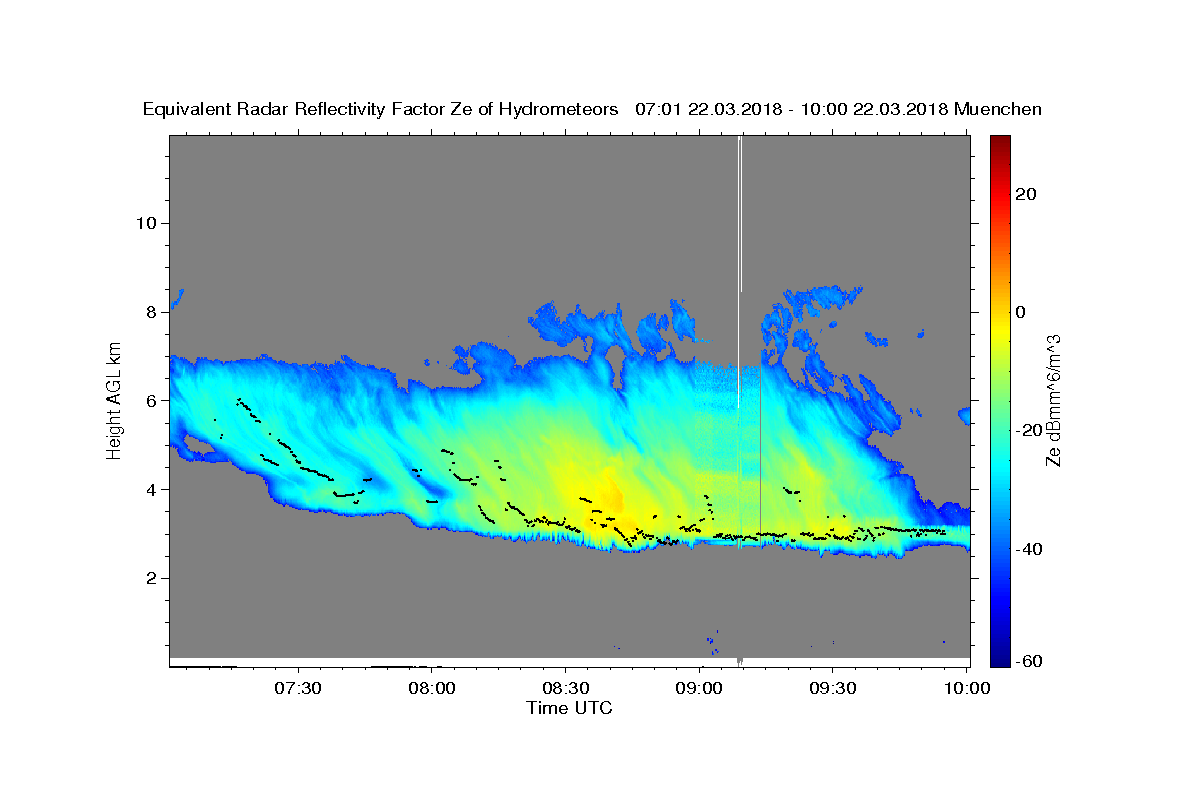Image resolution: width=1200 pixels, height=800 pixels.
Task: Click the '09:00' time tick label
Action: tap(699, 688)
